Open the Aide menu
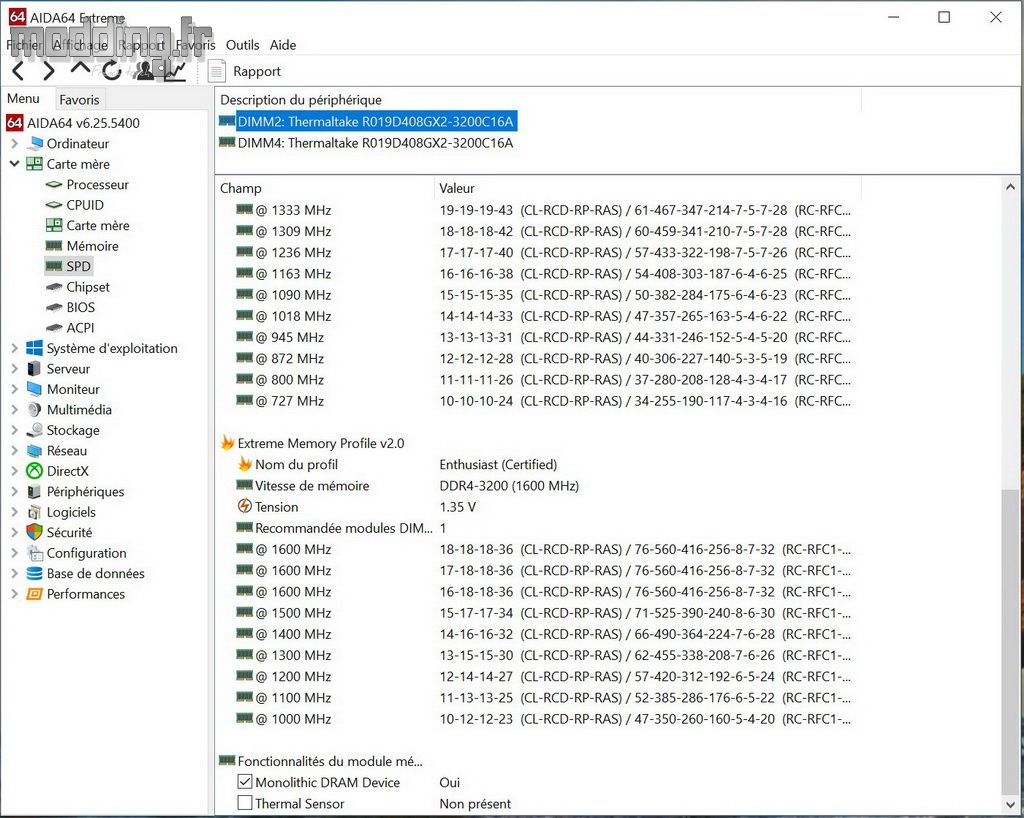The image size is (1024, 818). 283,45
